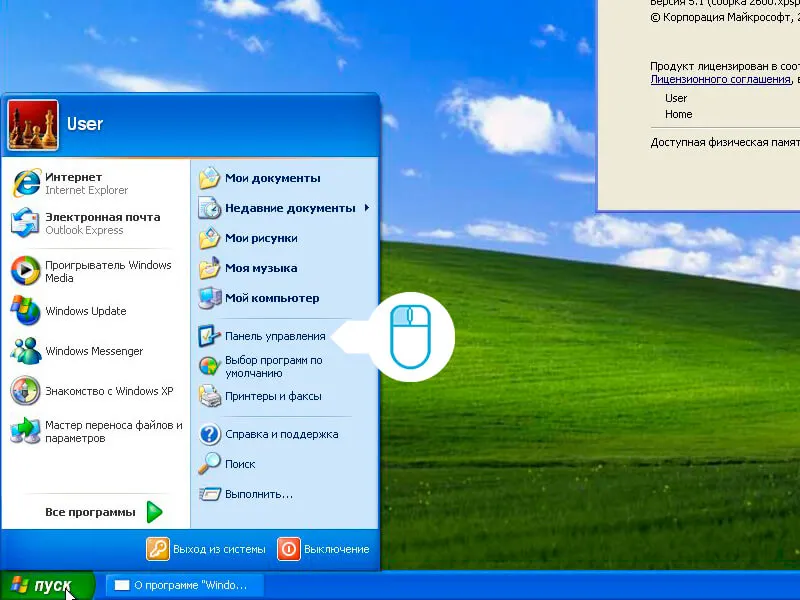Click the Мой компьютер icon
This screenshot has height=600, width=800.
(x=209, y=298)
